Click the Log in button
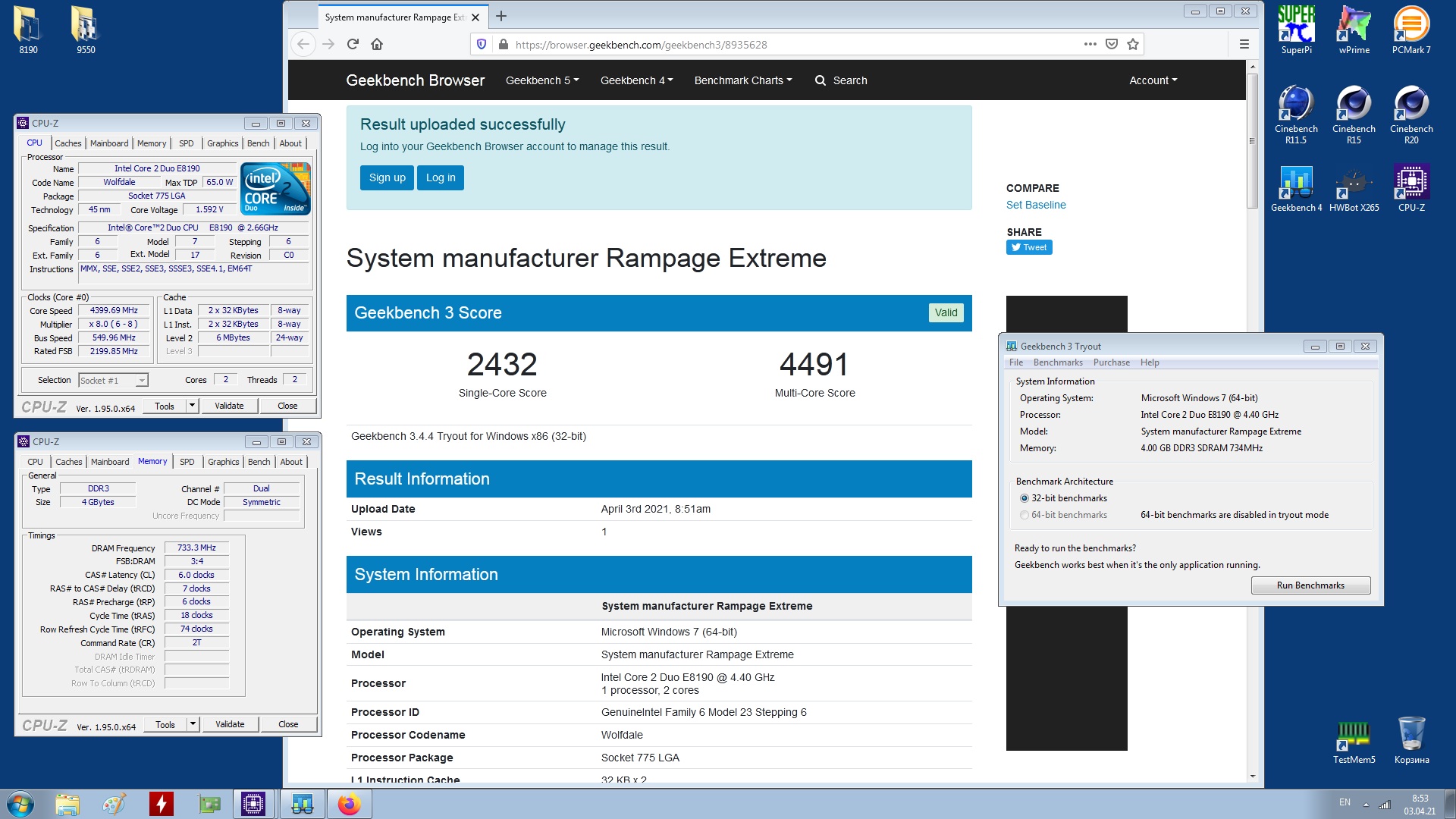The image size is (1456, 819). 441,177
